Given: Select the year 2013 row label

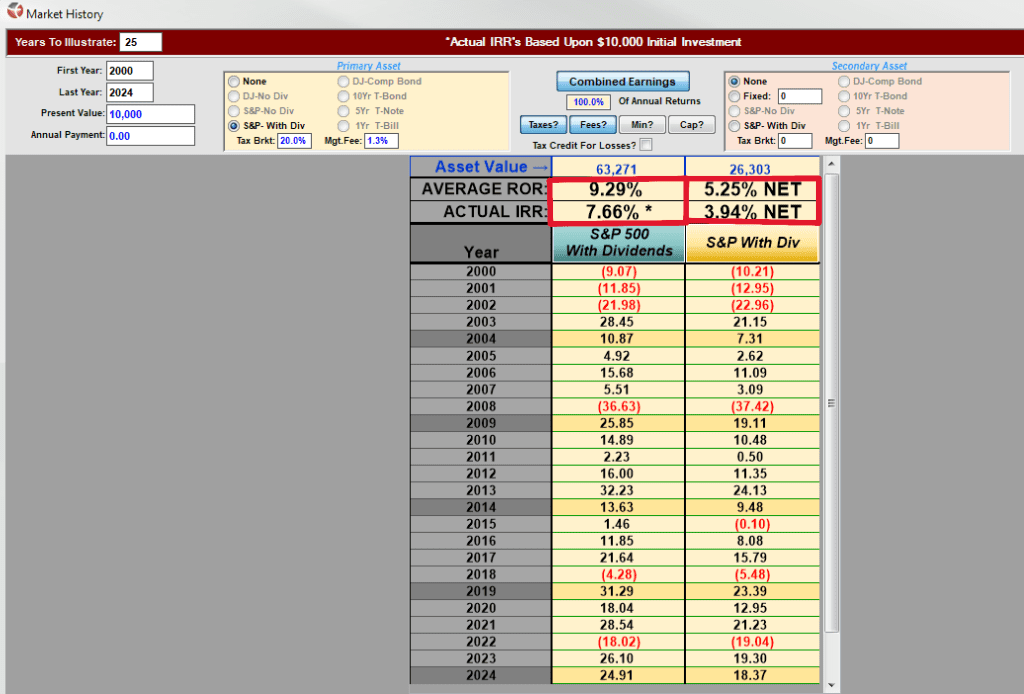Looking at the screenshot, I should pyautogui.click(x=481, y=490).
